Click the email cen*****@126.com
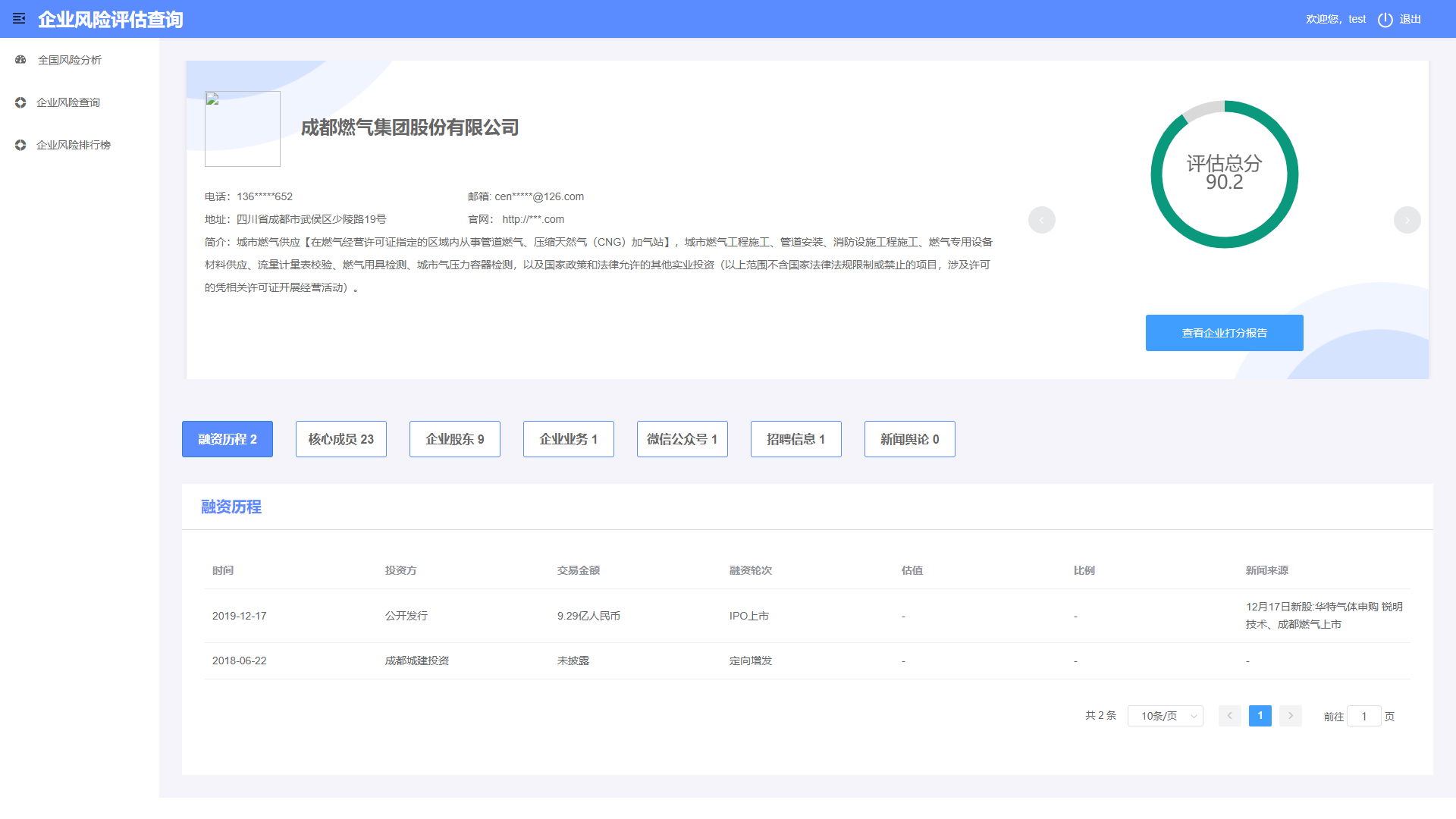 coord(539,196)
